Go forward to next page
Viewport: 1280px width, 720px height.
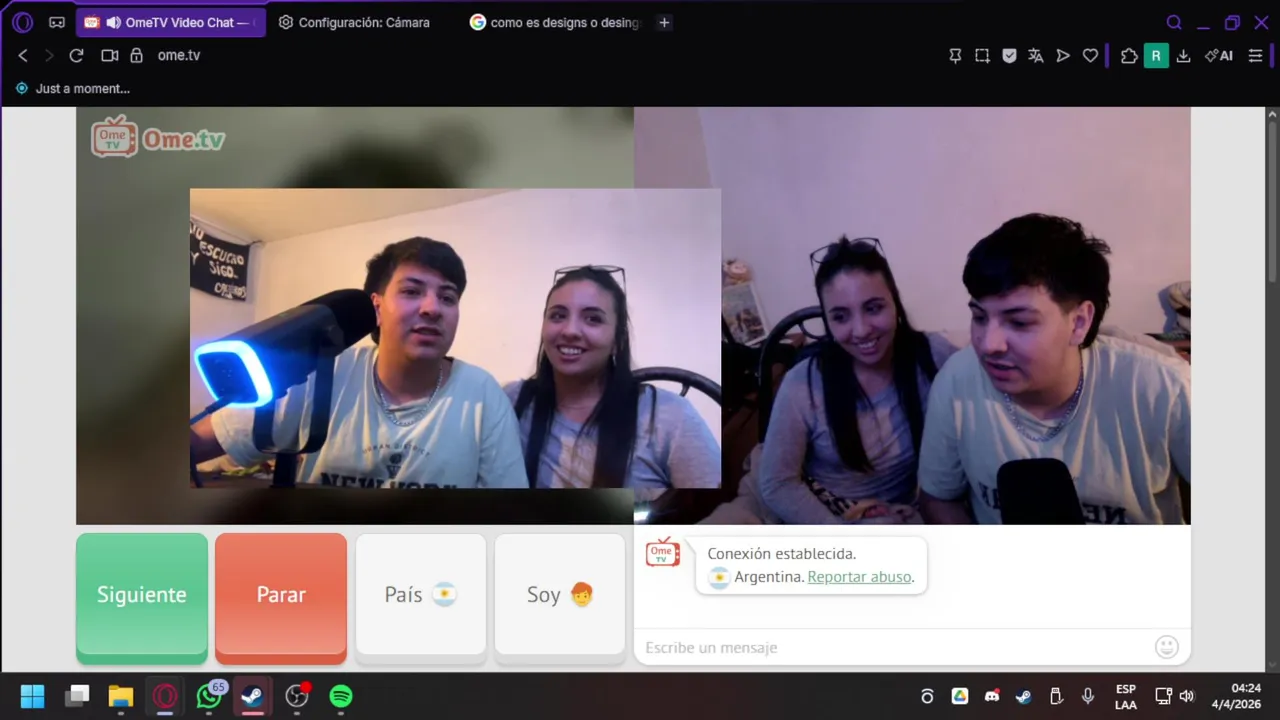(x=48, y=56)
